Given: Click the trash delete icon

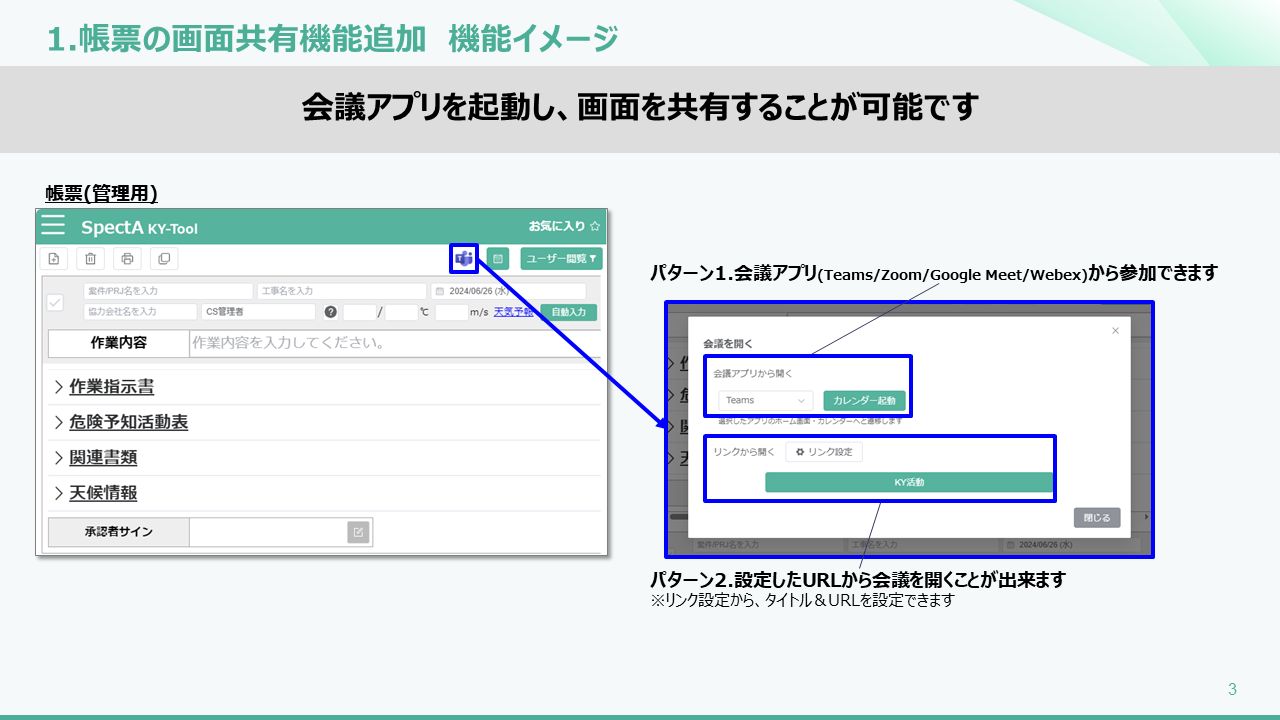Looking at the screenshot, I should 90,259.
